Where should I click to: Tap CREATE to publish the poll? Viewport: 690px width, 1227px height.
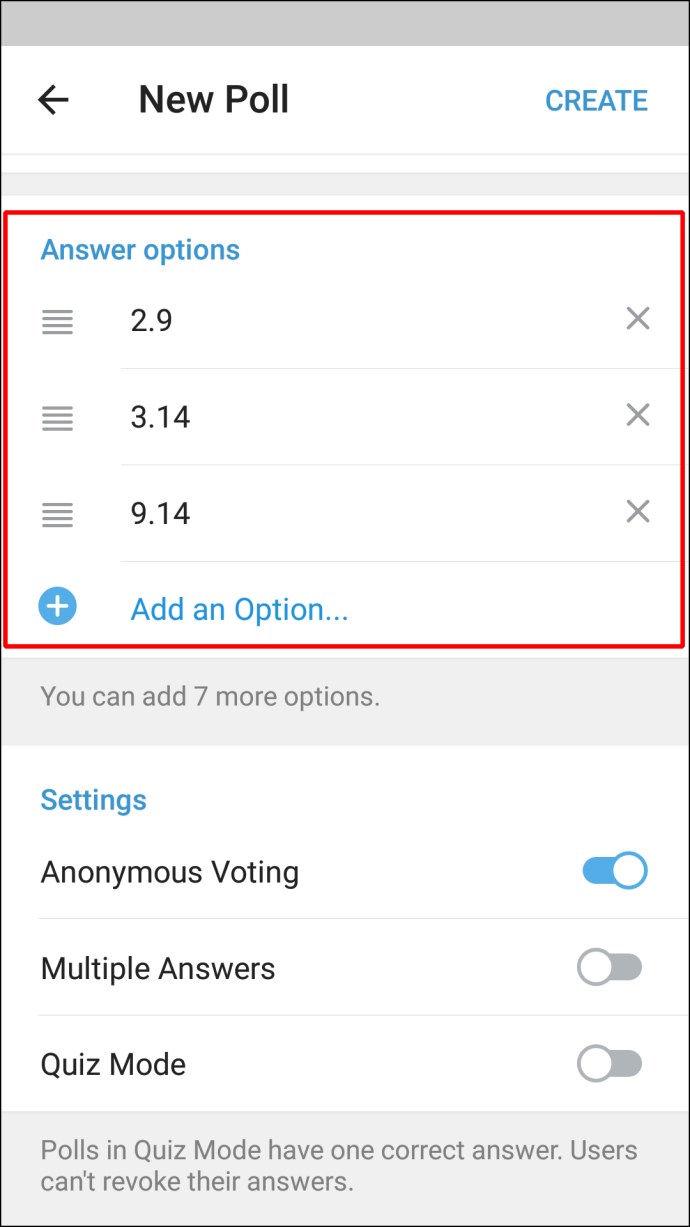tap(596, 101)
